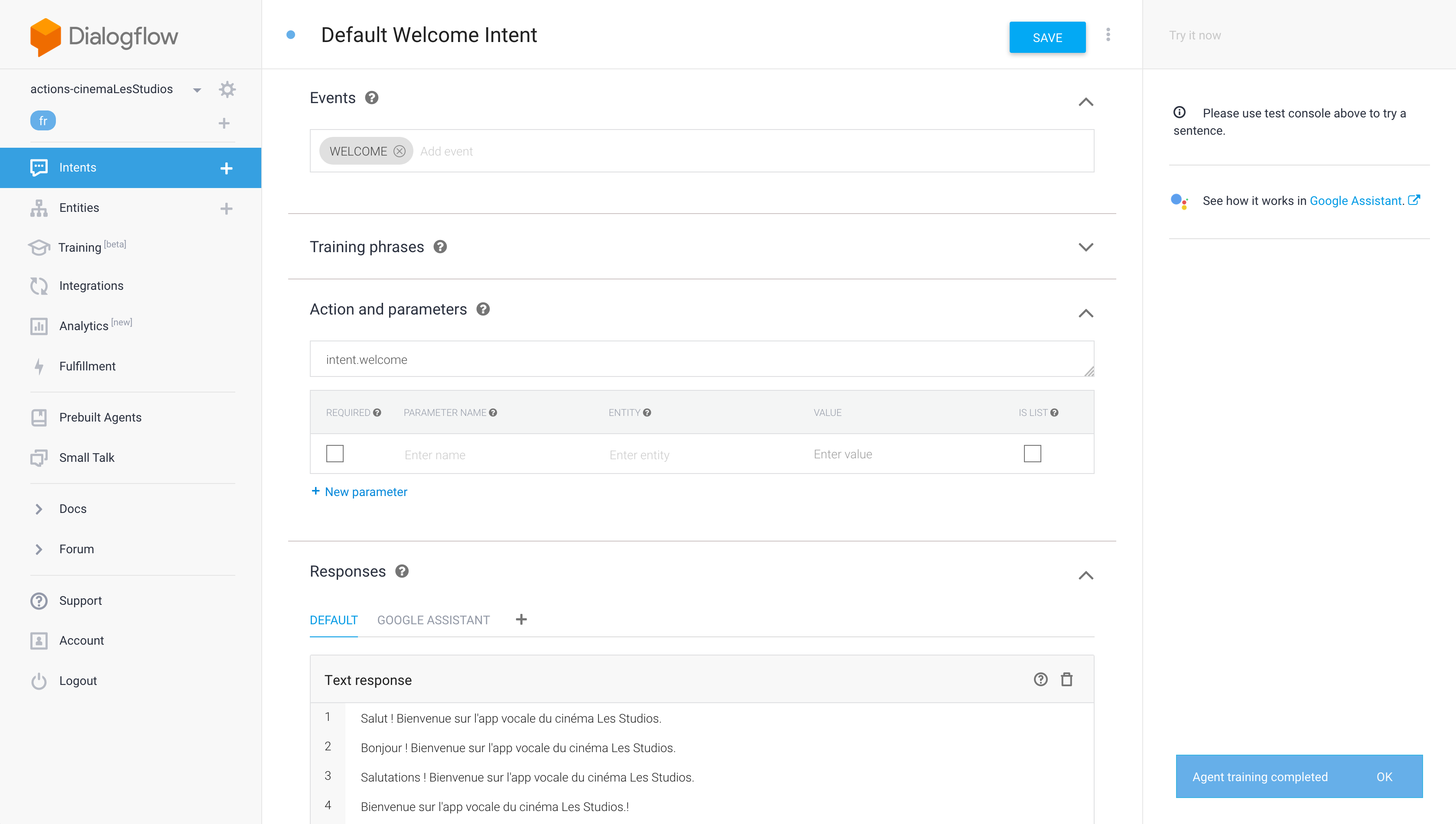The image size is (1456, 824).
Task: Open the agent selector dropdown arrow
Action: point(197,91)
